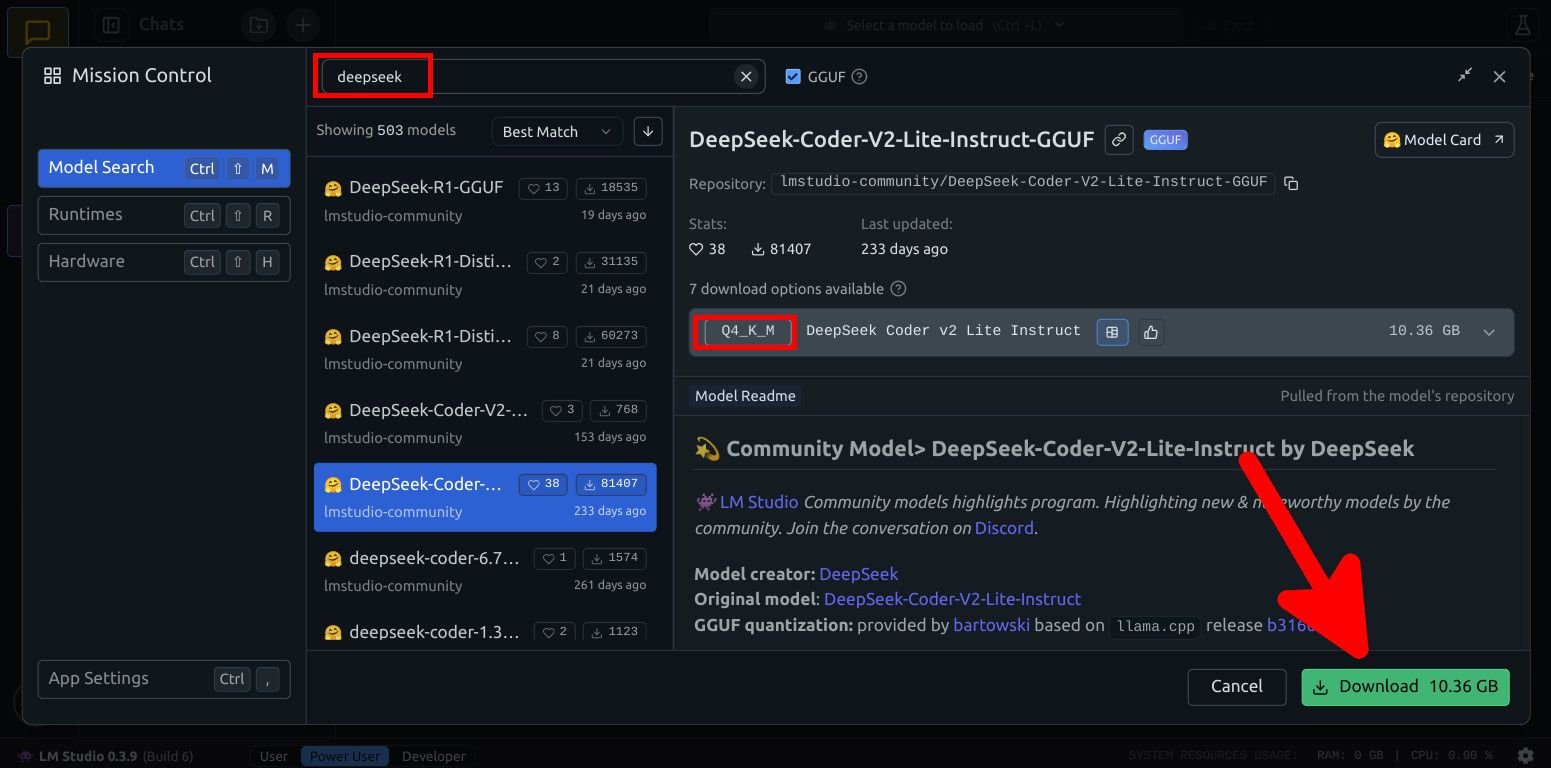This screenshot has width=1551, height=768.
Task: Expand the download options with the 10.36 GB chevron
Action: coord(1489,332)
